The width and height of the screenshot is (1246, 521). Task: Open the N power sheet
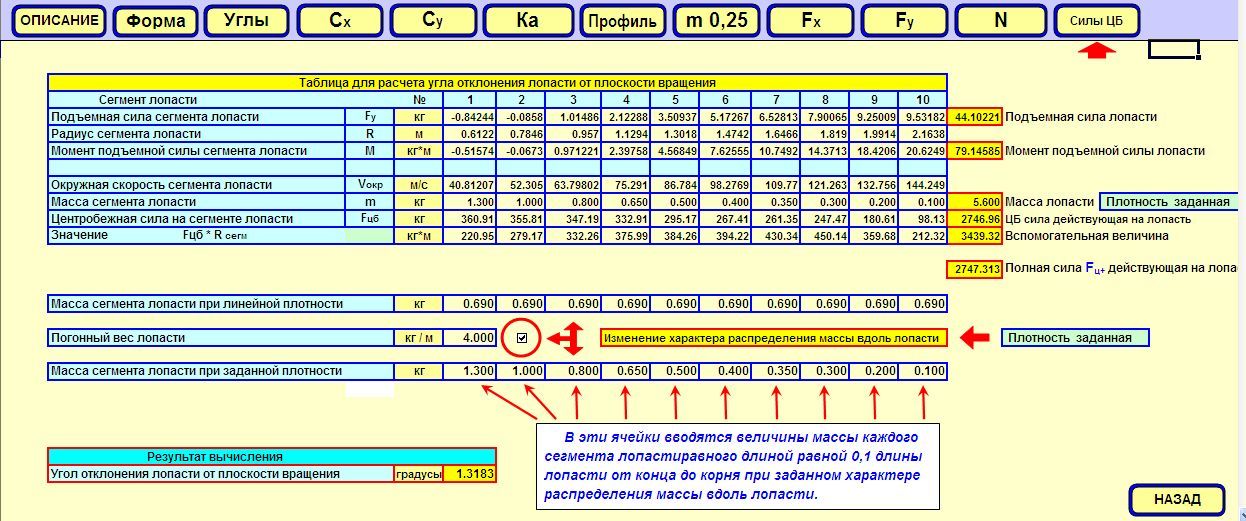tap(1000, 21)
